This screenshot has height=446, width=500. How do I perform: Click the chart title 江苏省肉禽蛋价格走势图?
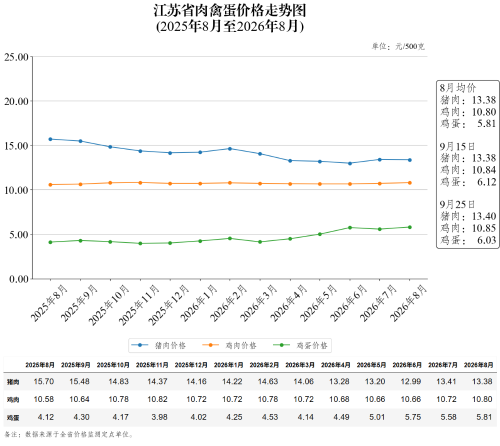230,11
